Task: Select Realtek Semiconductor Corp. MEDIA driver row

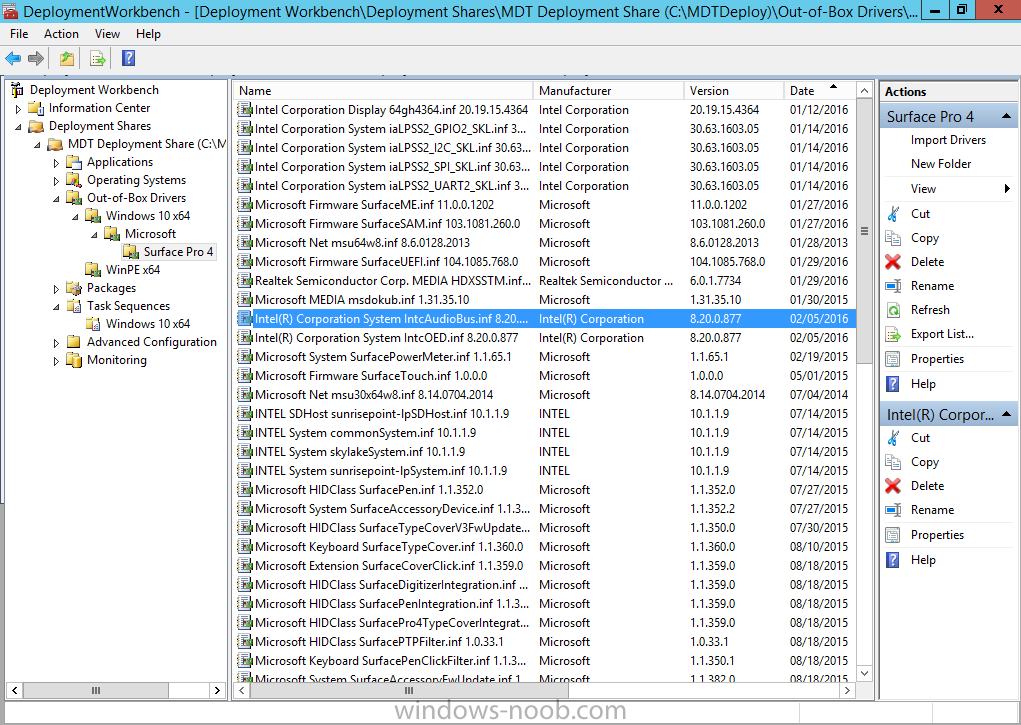Action: point(545,281)
